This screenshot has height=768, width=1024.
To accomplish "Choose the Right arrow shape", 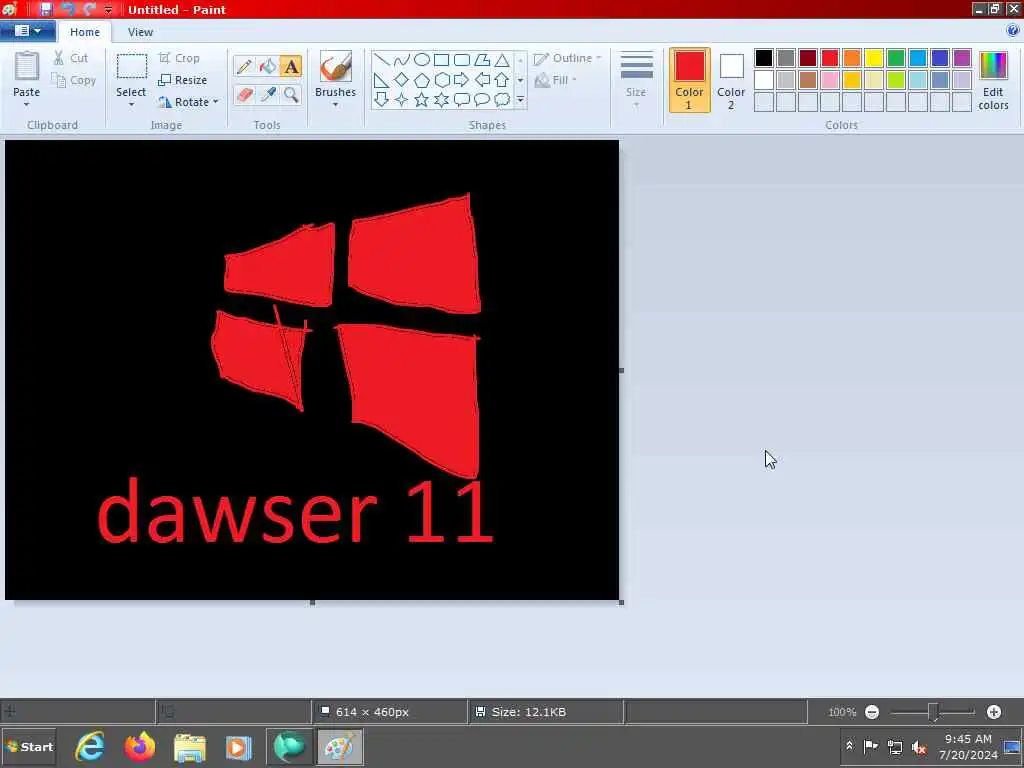I will pos(462,80).
